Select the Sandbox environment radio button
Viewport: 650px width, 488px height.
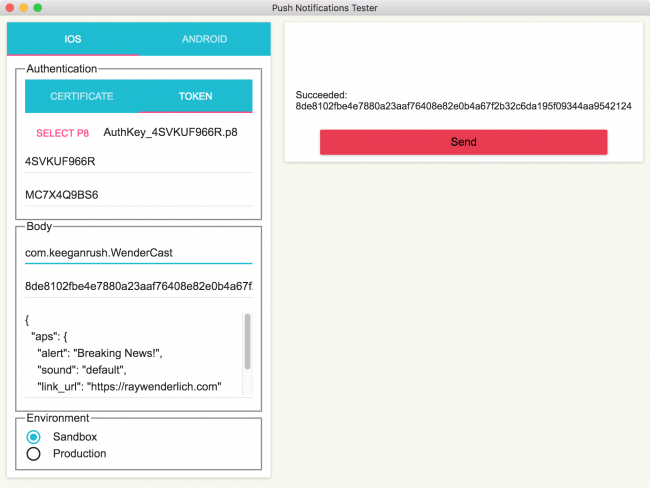coord(34,437)
